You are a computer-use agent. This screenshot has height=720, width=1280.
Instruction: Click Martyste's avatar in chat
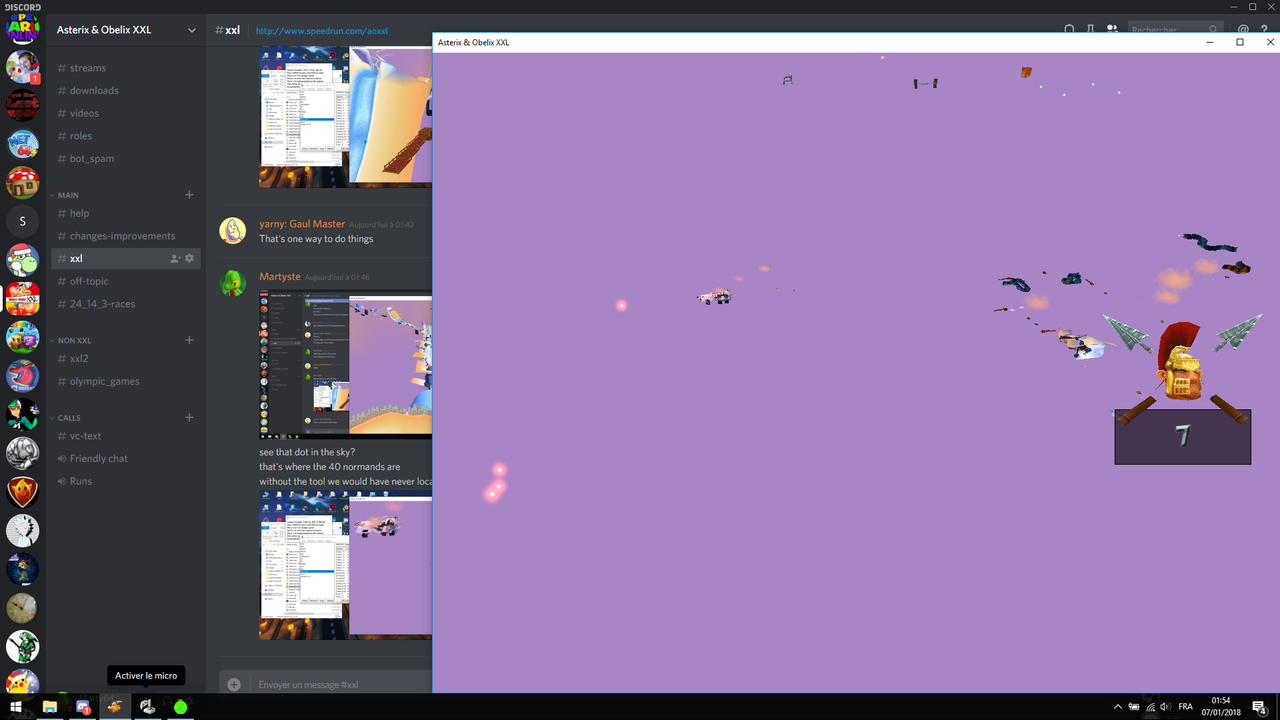coord(233,284)
